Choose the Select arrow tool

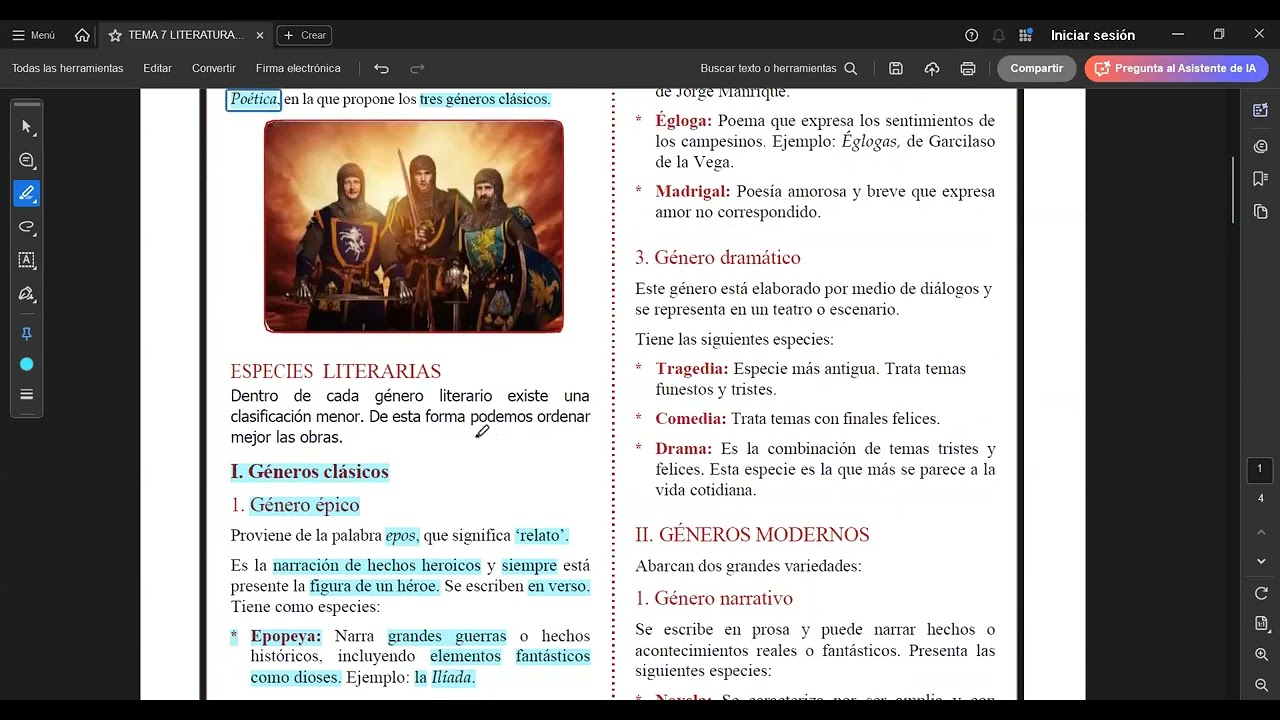tap(27, 127)
